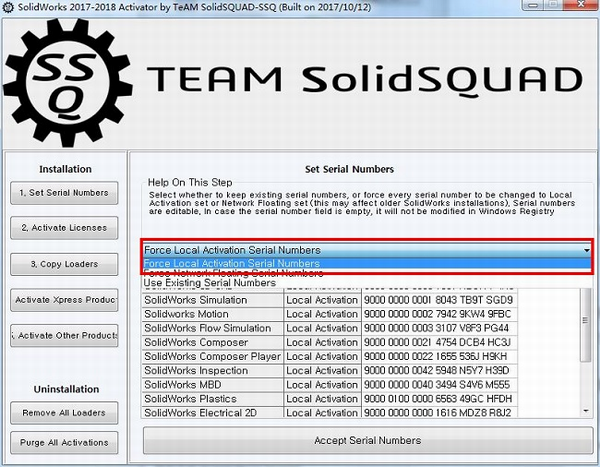
Task: Select the 'SolidWorks Composer' product cell
Action: point(213,343)
